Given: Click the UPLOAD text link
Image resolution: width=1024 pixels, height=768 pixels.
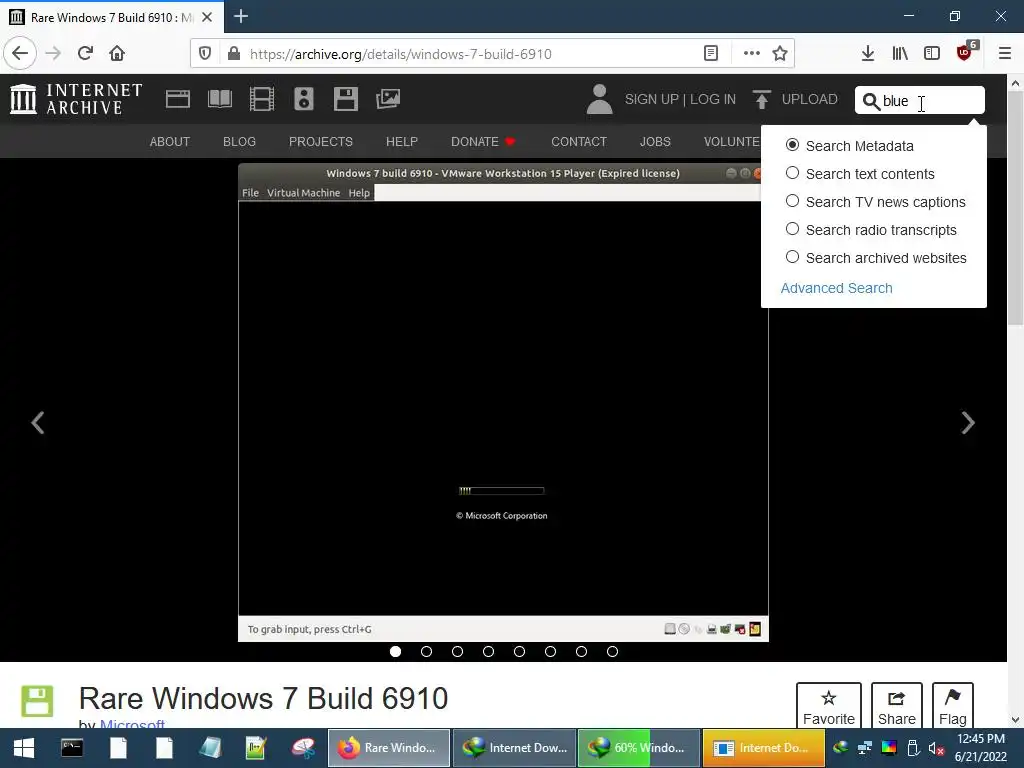Looking at the screenshot, I should 809,99.
